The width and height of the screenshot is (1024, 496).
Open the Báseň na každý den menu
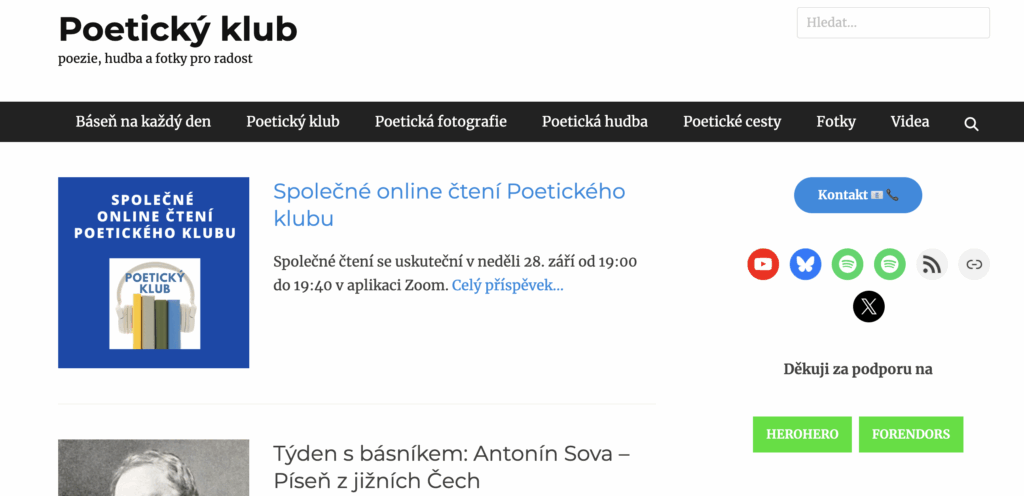click(143, 122)
